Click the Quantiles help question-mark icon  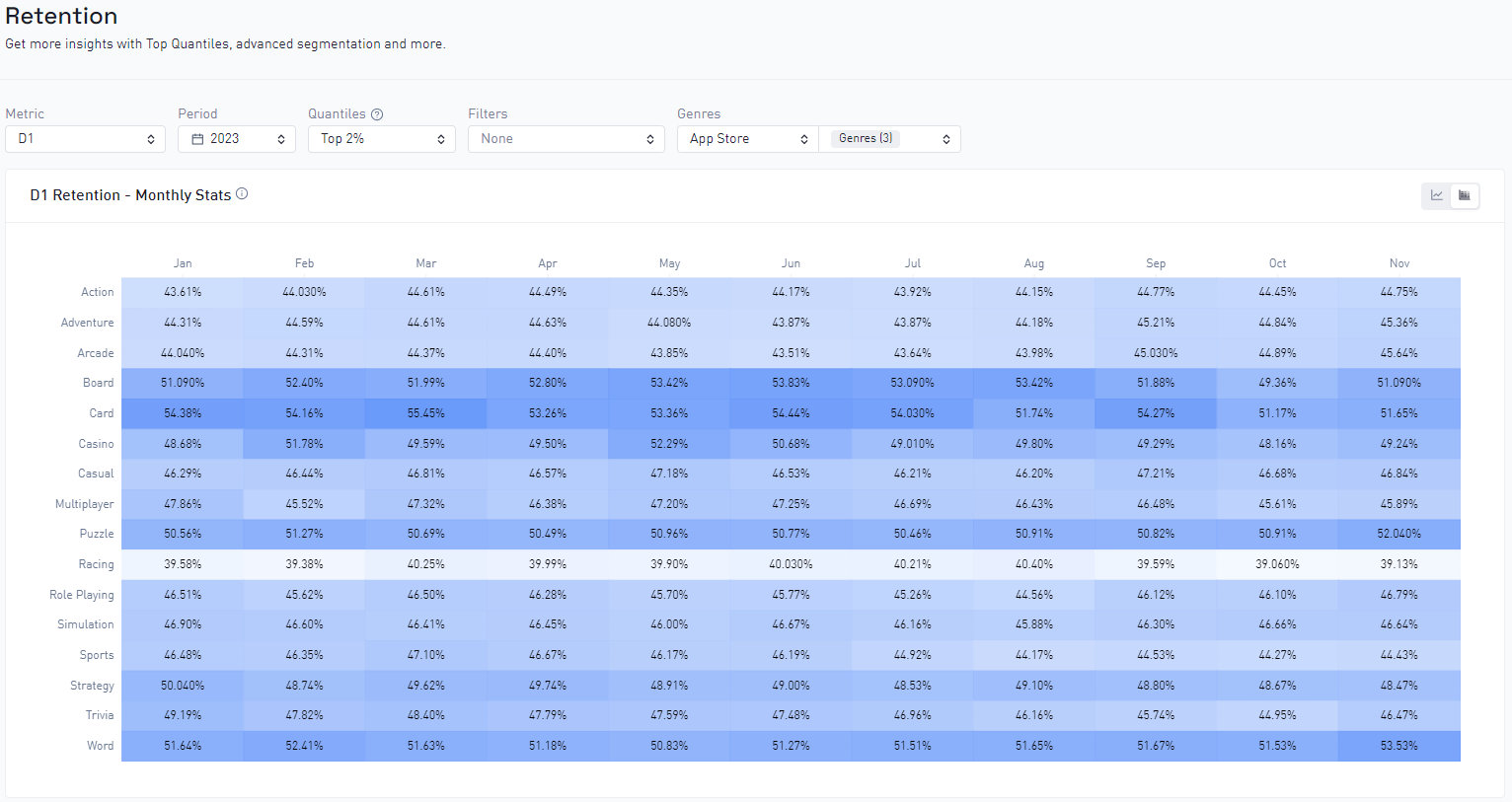[377, 114]
